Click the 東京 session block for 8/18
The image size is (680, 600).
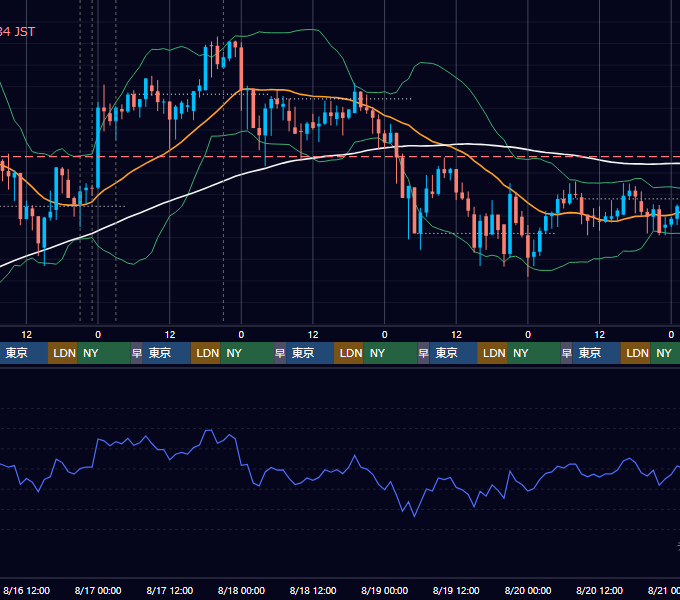(310, 353)
